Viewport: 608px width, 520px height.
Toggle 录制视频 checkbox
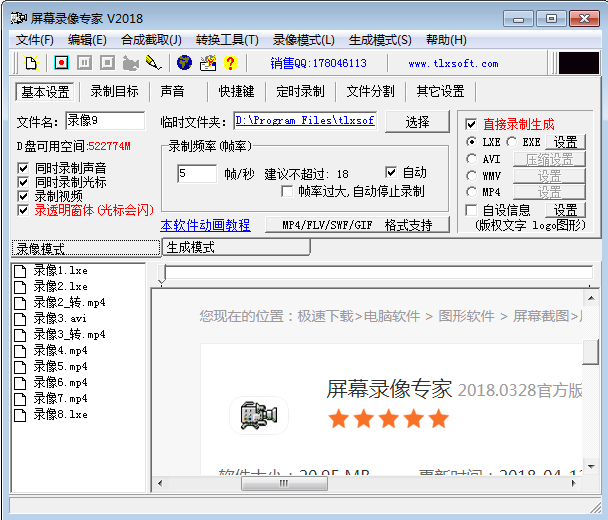click(23, 196)
